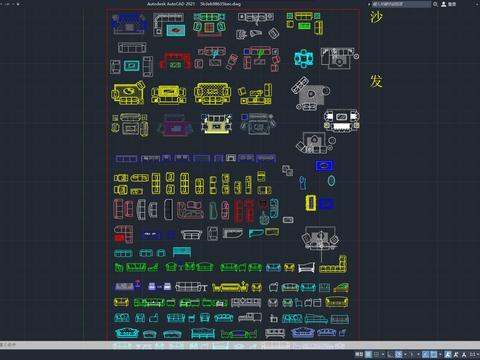Viewport: 480px width, 360px height.
Task: Click the annotation scale icon
Action: click(x=464, y=354)
